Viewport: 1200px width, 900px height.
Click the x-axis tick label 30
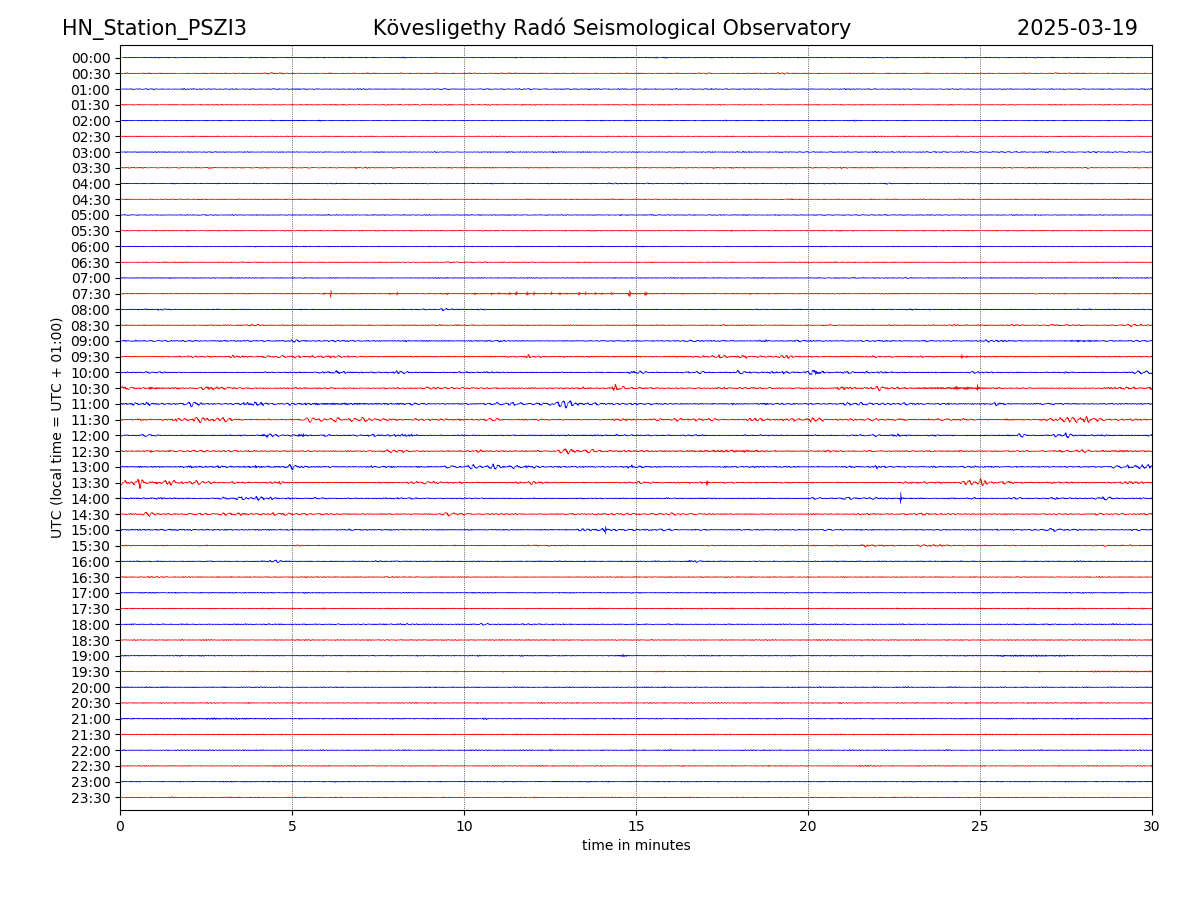tap(1152, 826)
